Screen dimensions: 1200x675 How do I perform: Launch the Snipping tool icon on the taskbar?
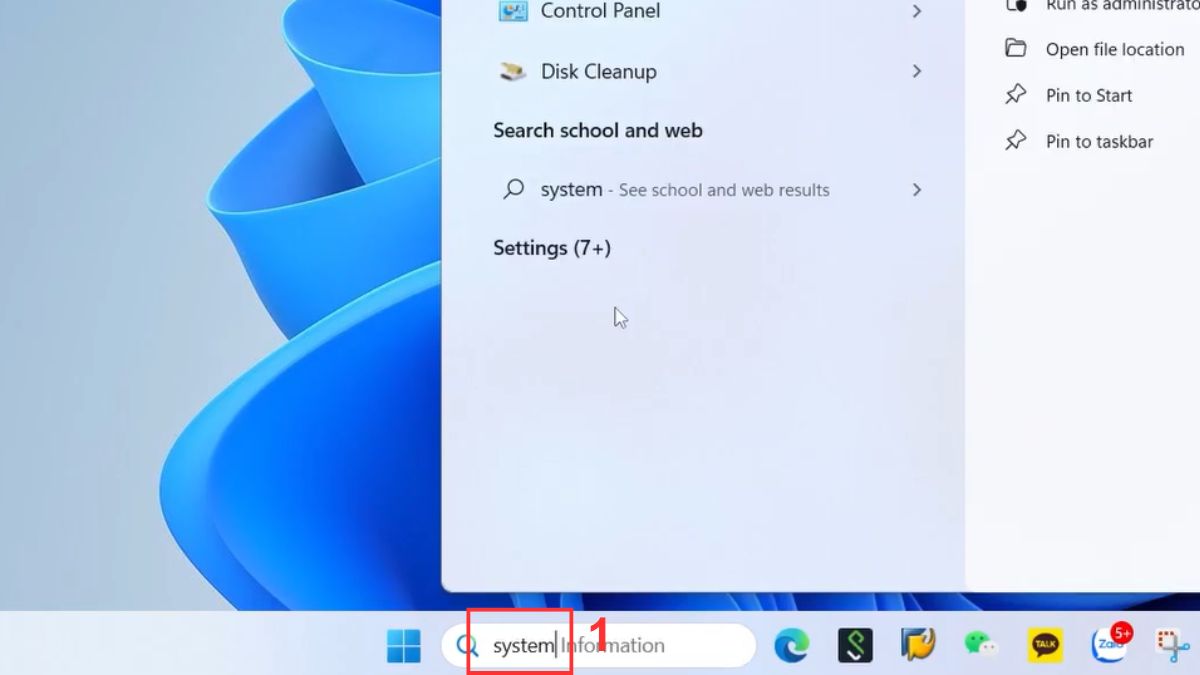click(x=1168, y=645)
